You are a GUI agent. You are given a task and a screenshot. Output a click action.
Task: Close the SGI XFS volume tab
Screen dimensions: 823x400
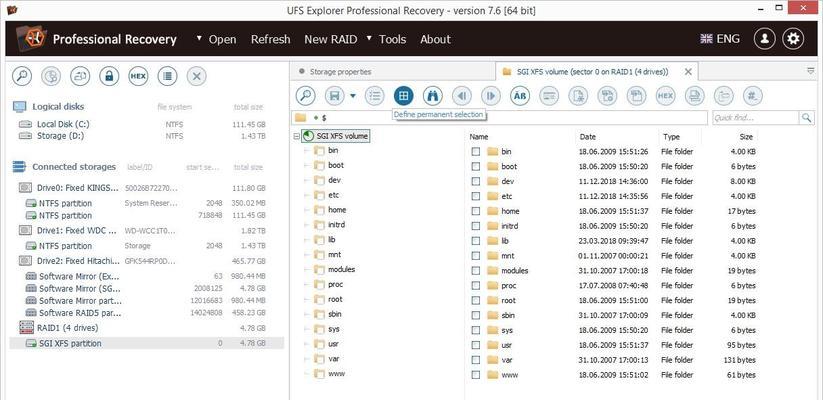click(688, 71)
